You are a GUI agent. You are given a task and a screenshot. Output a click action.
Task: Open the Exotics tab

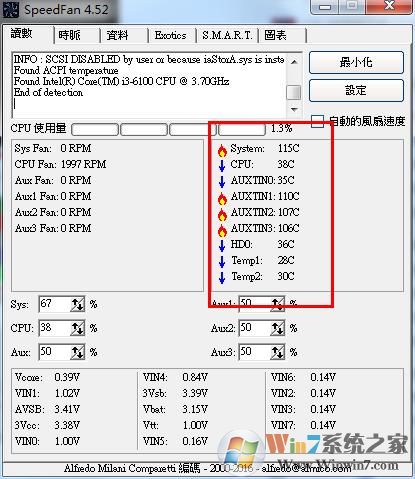tap(171, 35)
